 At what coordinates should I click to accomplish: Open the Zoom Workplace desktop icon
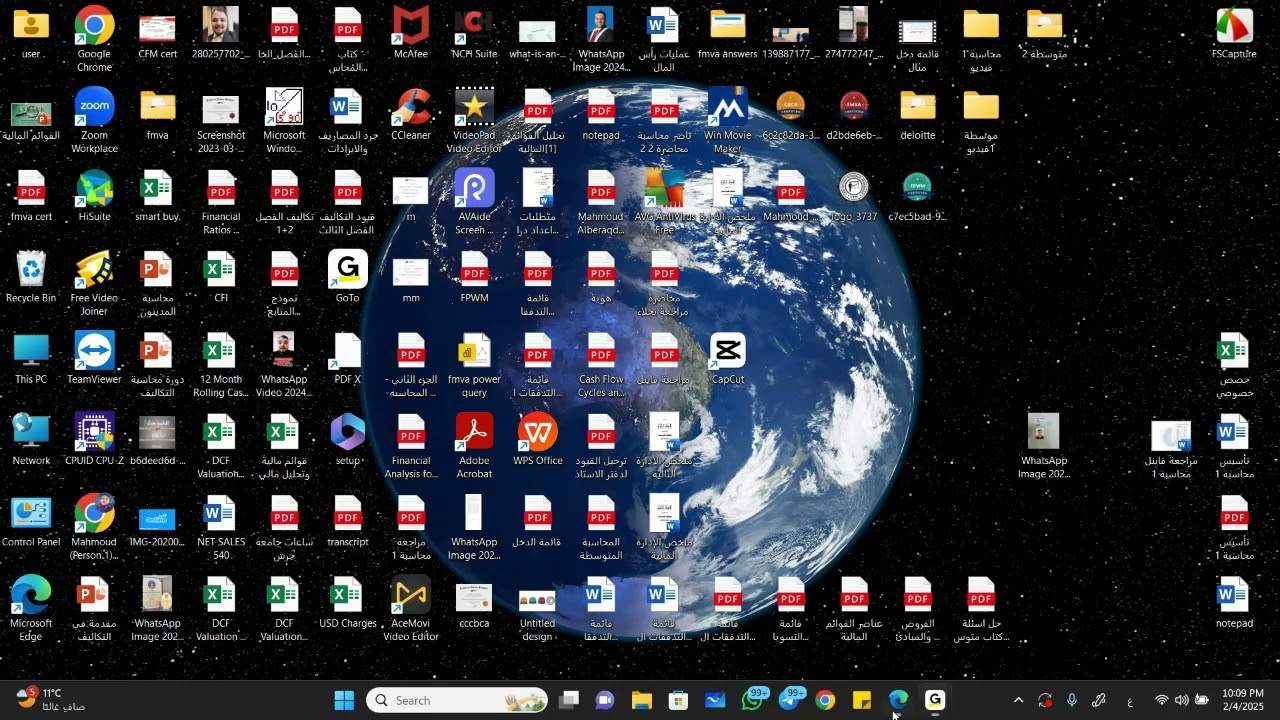tap(94, 120)
